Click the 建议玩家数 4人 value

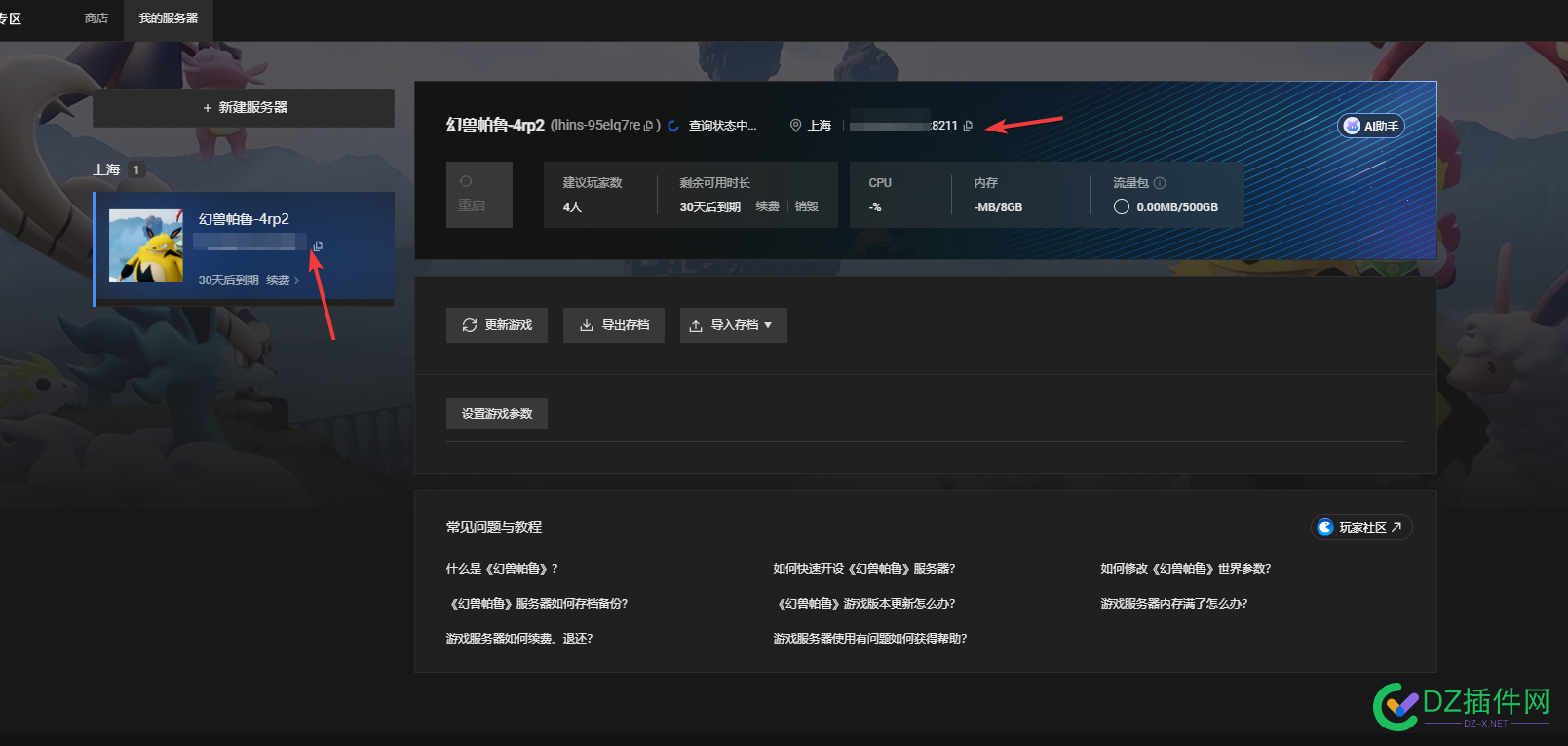(572, 206)
